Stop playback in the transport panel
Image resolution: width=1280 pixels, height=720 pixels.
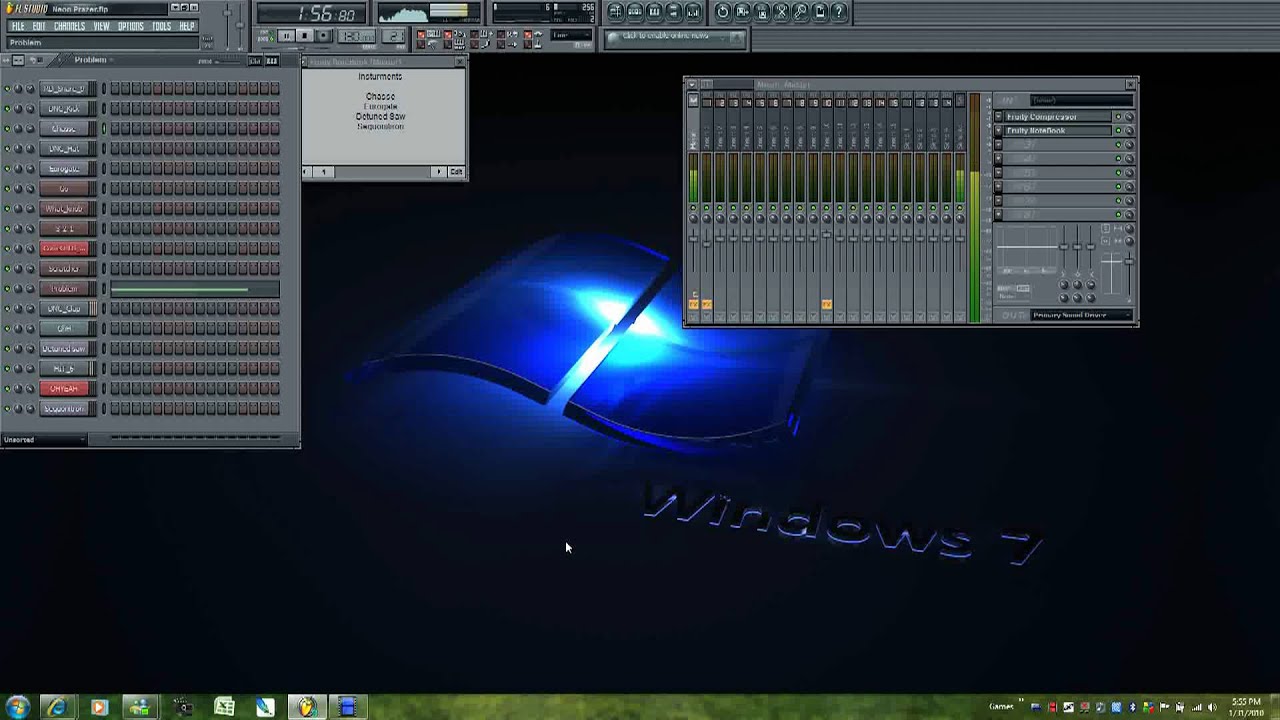point(305,36)
